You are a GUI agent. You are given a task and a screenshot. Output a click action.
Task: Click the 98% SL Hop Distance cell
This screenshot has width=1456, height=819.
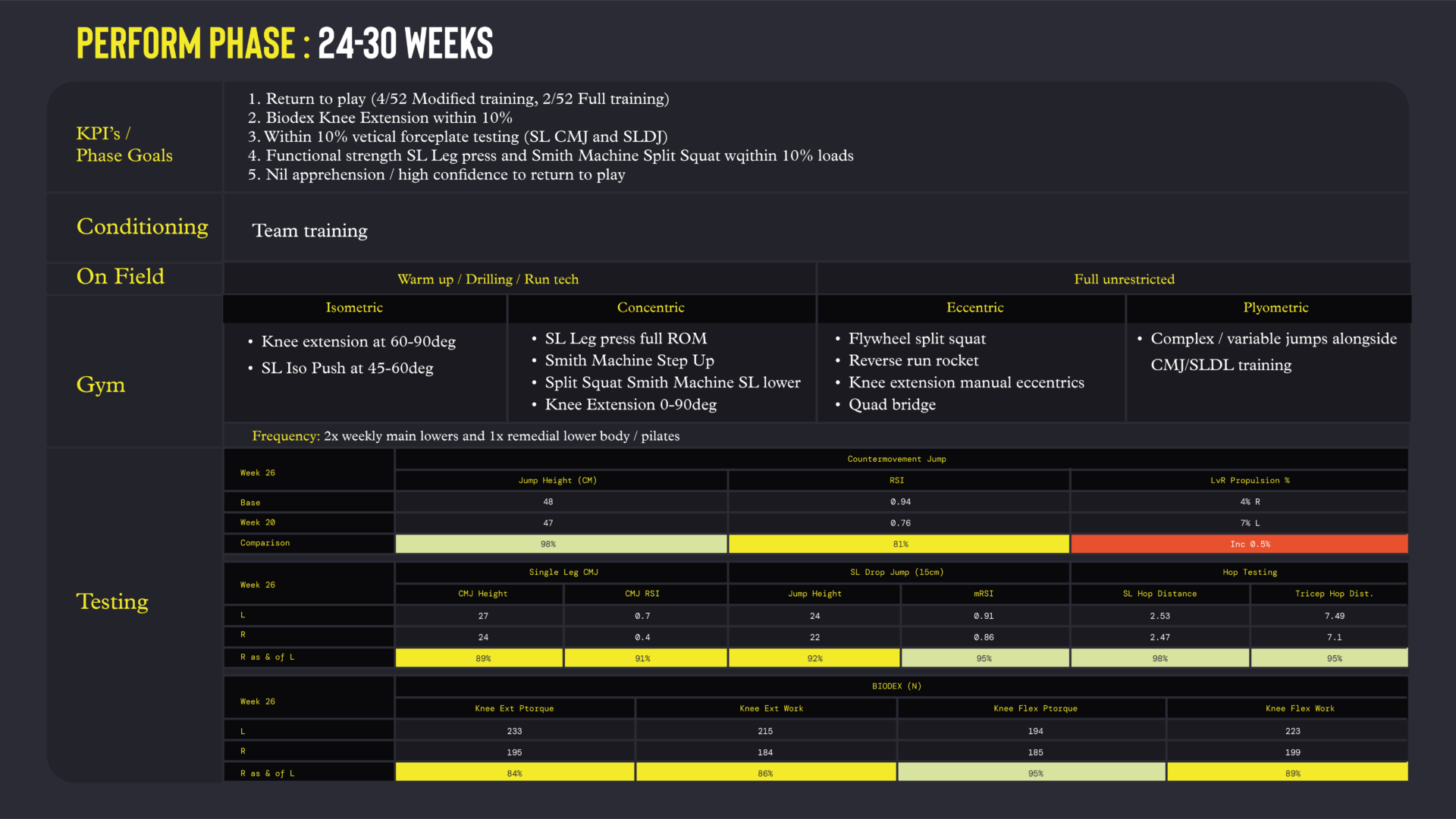(1160, 657)
